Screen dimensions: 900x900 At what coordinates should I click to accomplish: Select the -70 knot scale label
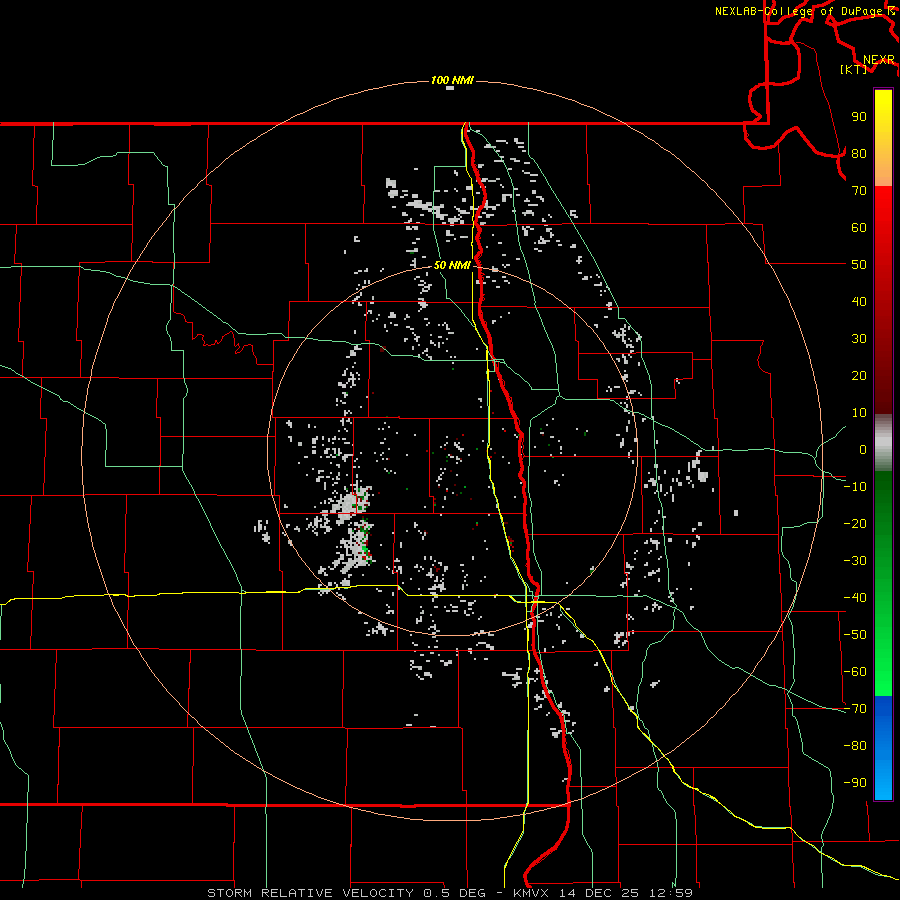pyautogui.click(x=855, y=709)
